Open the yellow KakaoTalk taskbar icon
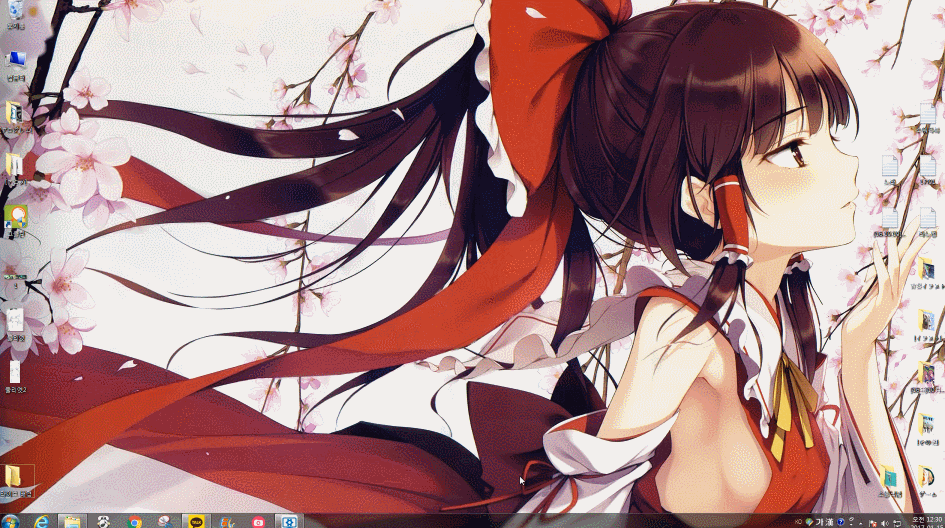Screen dimensions: 945x528 [x=196, y=521]
